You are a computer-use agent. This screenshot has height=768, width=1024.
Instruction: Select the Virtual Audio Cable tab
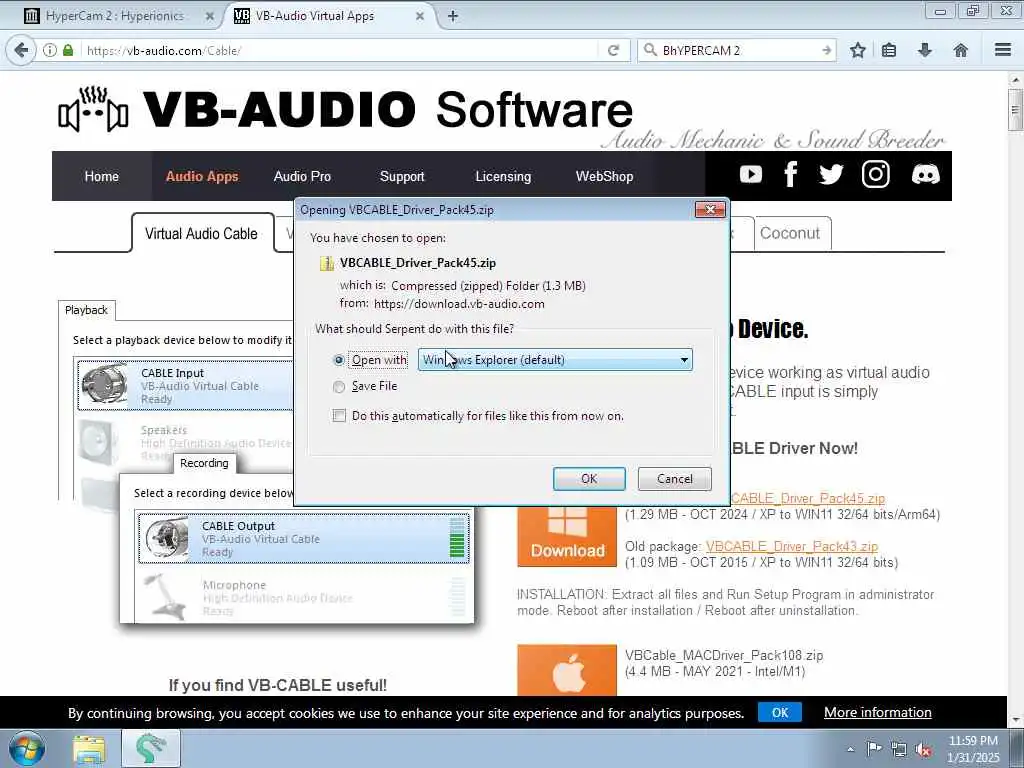[202, 233]
